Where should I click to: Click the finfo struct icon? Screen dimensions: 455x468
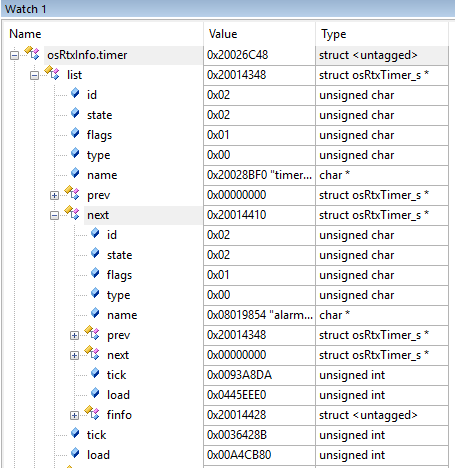[92, 413]
